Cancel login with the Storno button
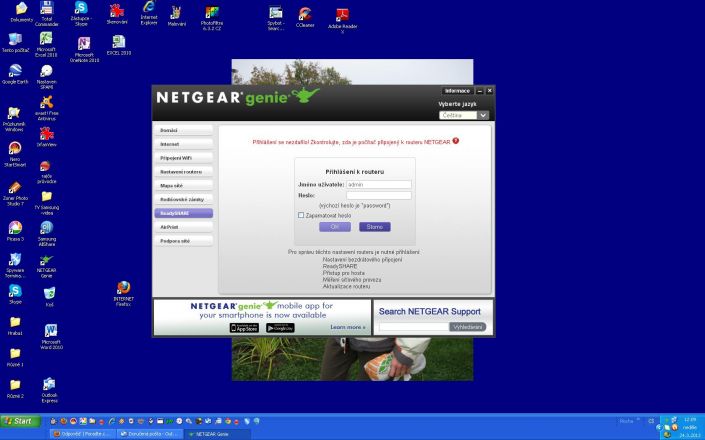The width and height of the screenshot is (705, 440). click(375, 227)
